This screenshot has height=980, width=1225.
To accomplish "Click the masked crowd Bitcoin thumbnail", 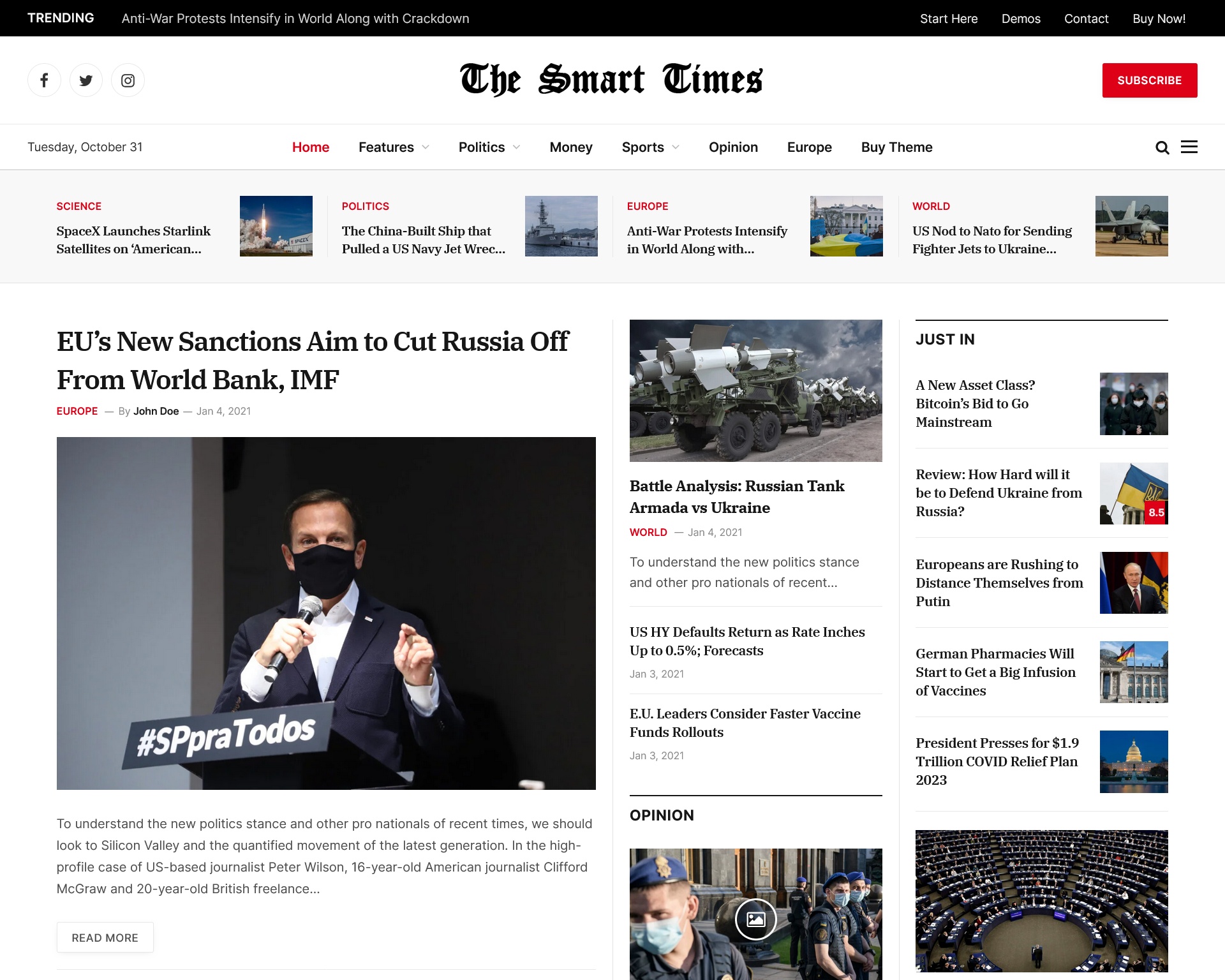I will (1134, 404).
